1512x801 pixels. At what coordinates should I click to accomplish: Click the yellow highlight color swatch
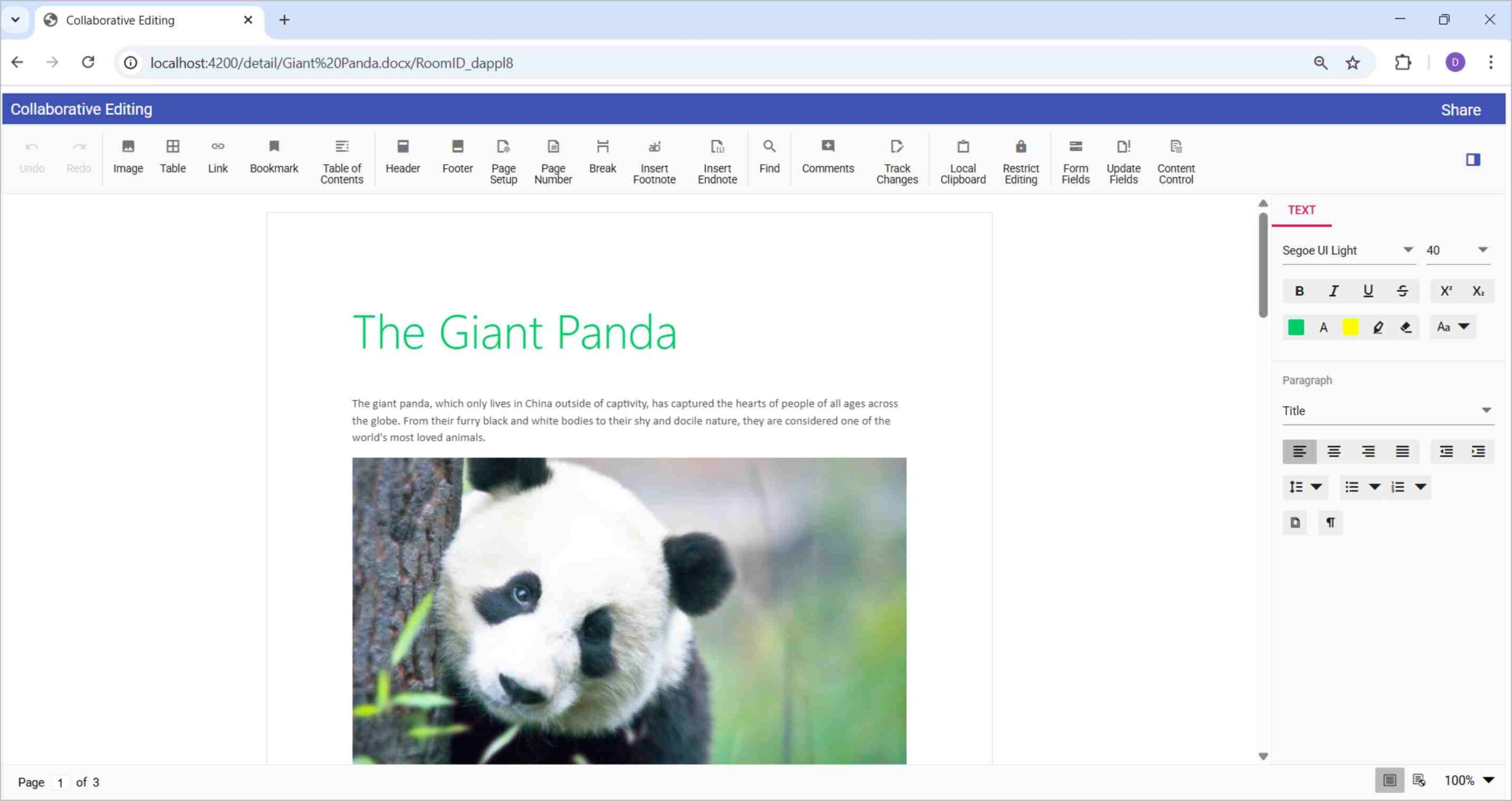point(1351,327)
